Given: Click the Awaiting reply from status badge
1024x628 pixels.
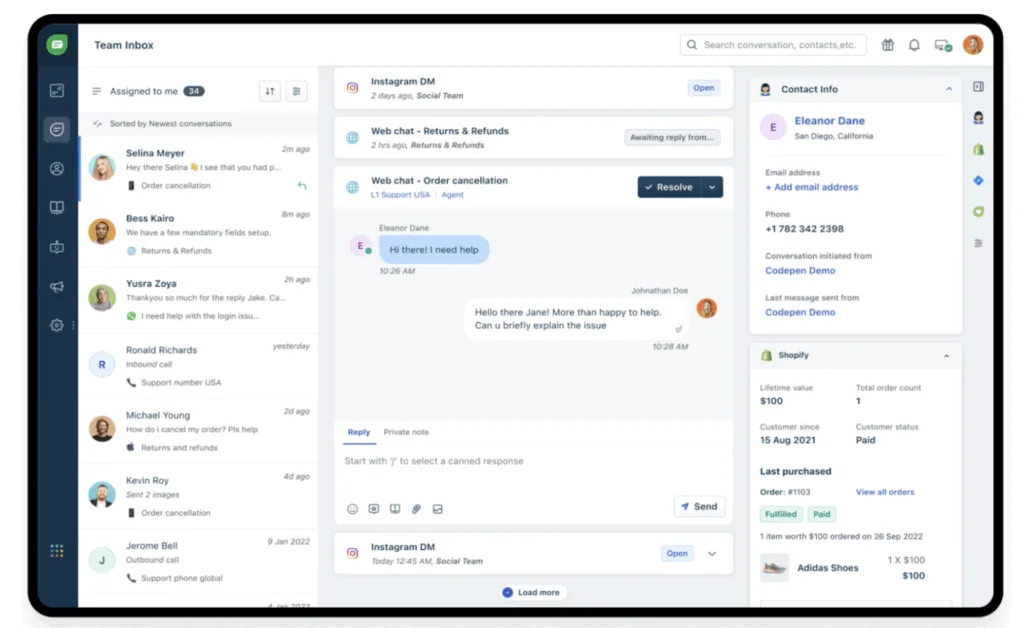Looking at the screenshot, I should pyautogui.click(x=672, y=138).
